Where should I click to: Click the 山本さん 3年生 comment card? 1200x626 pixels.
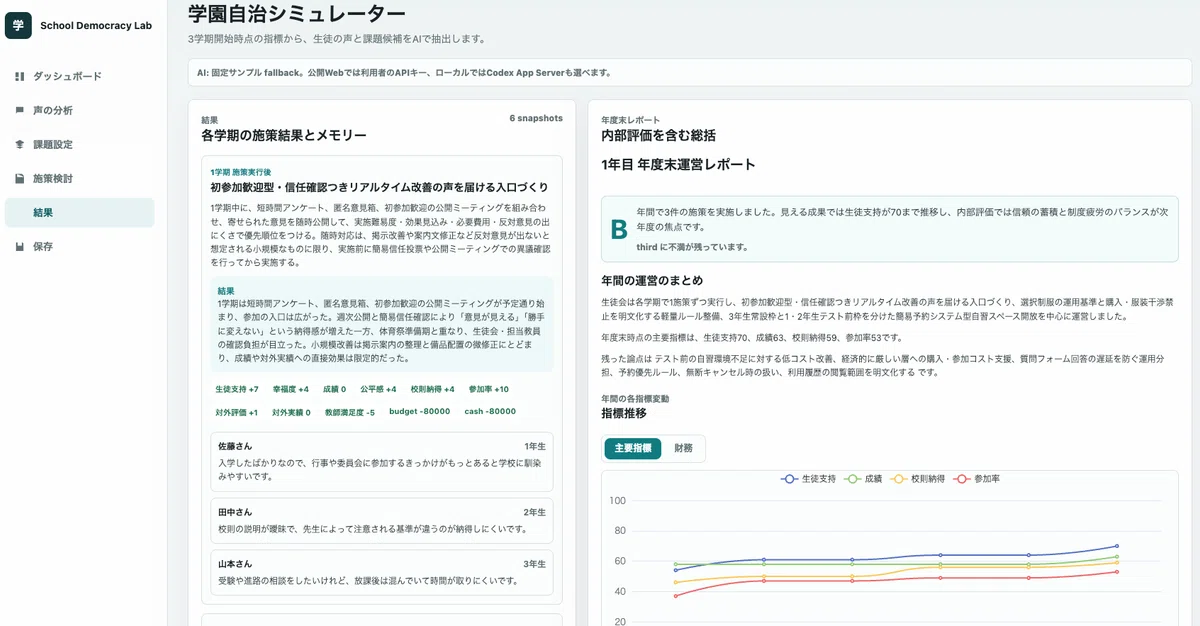coord(382,573)
